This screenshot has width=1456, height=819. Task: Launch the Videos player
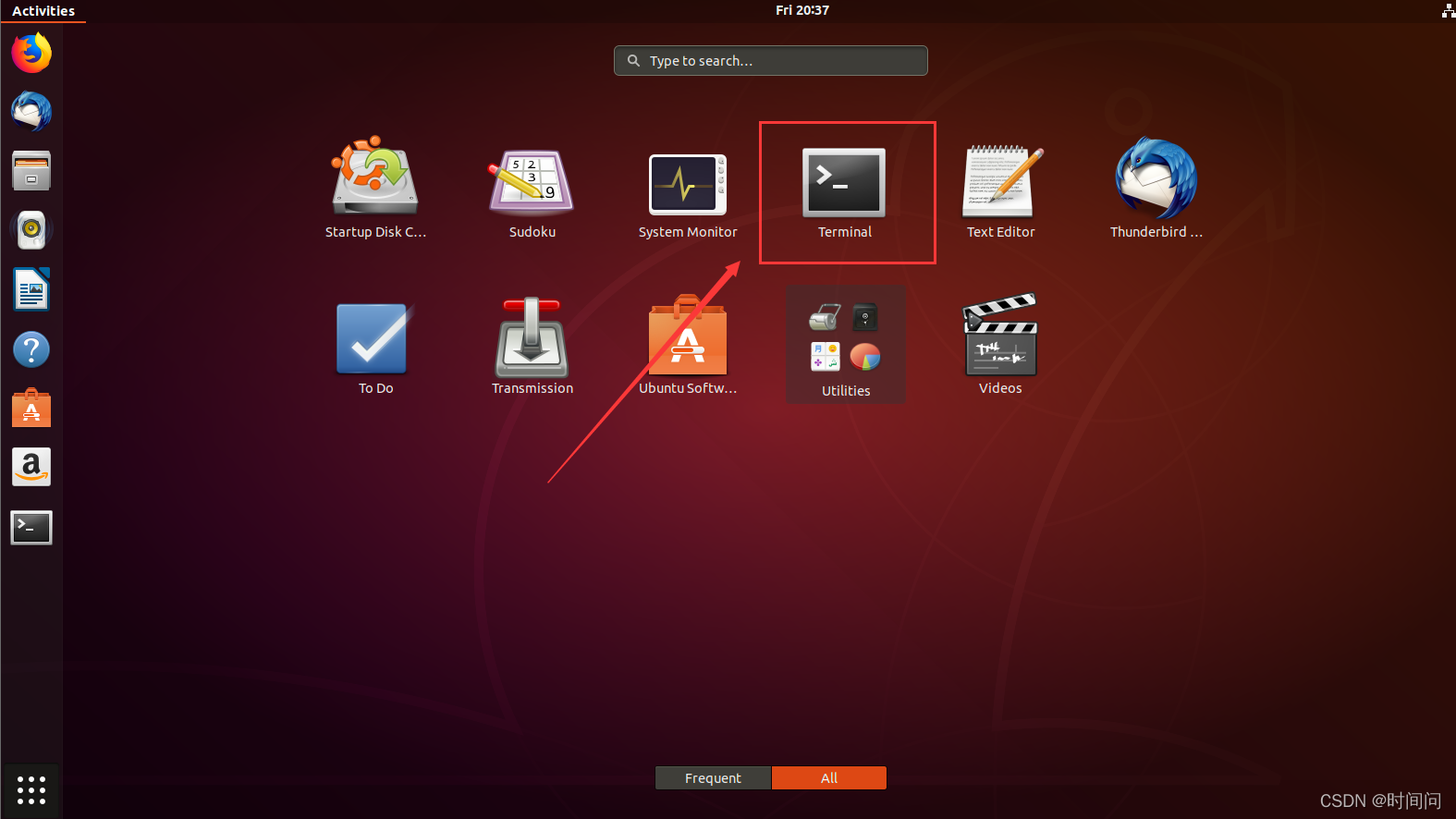(x=1000, y=345)
